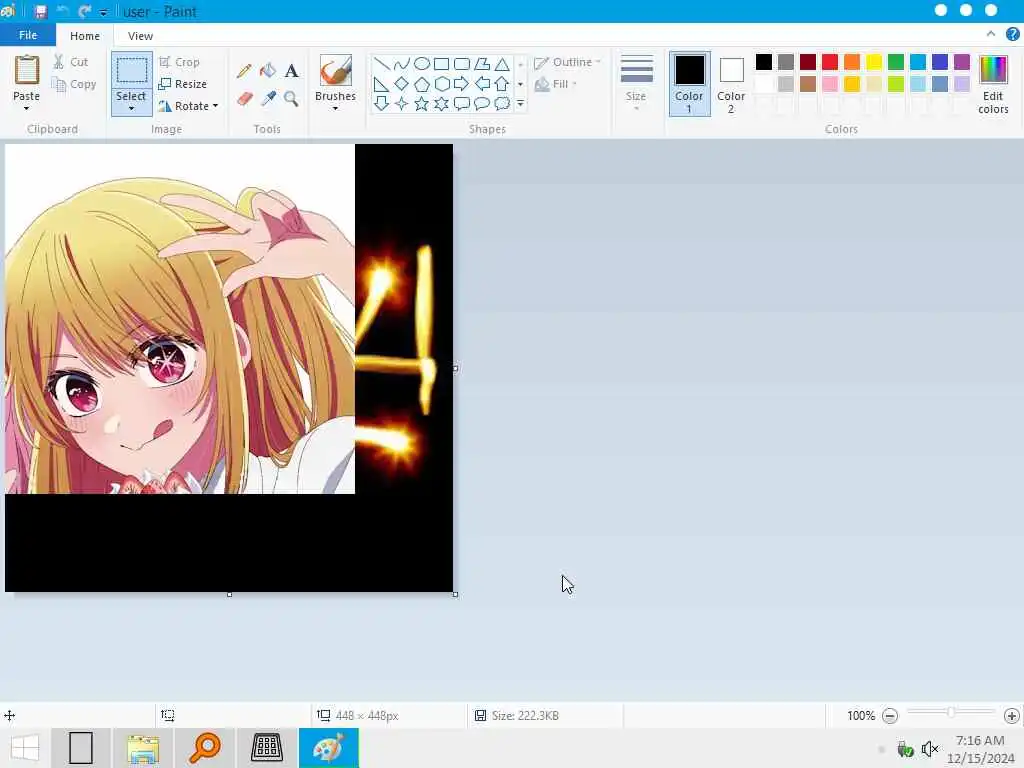The height and width of the screenshot is (768, 1024).
Task: Choose the Cloud callout shape
Action: tap(502, 104)
